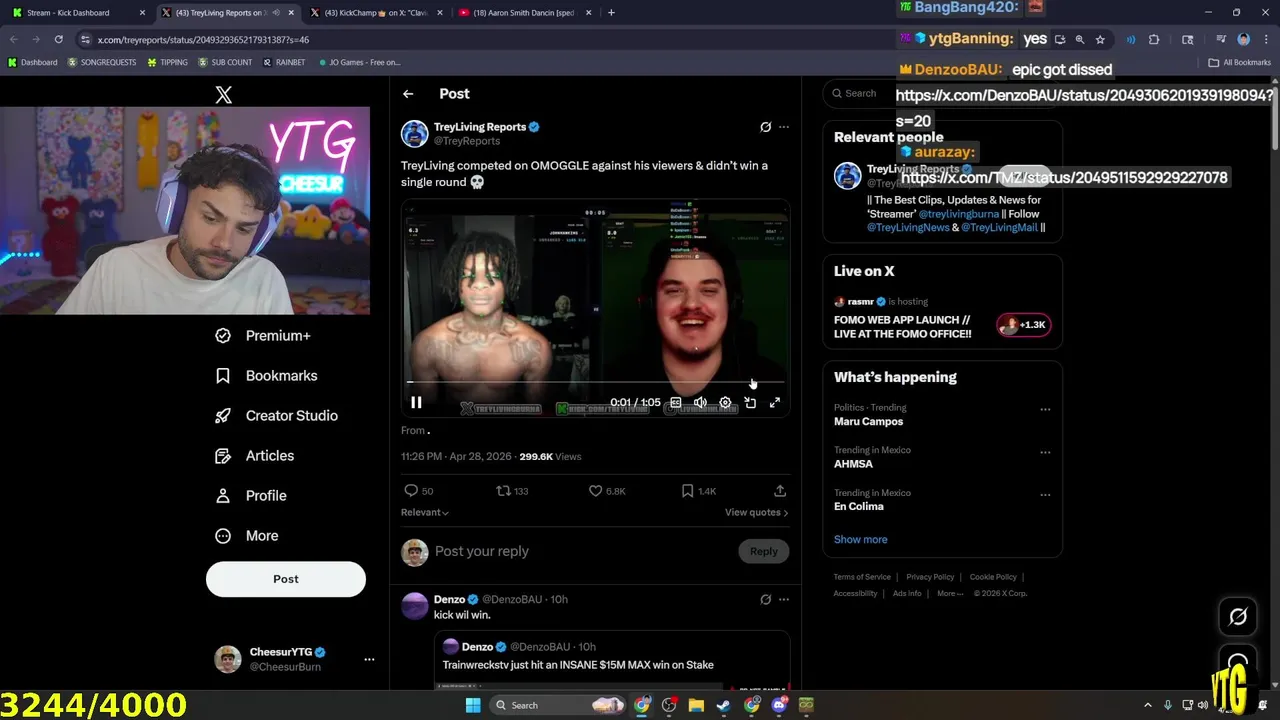
Task: Open TIPPING bookmark
Action: click(167, 62)
